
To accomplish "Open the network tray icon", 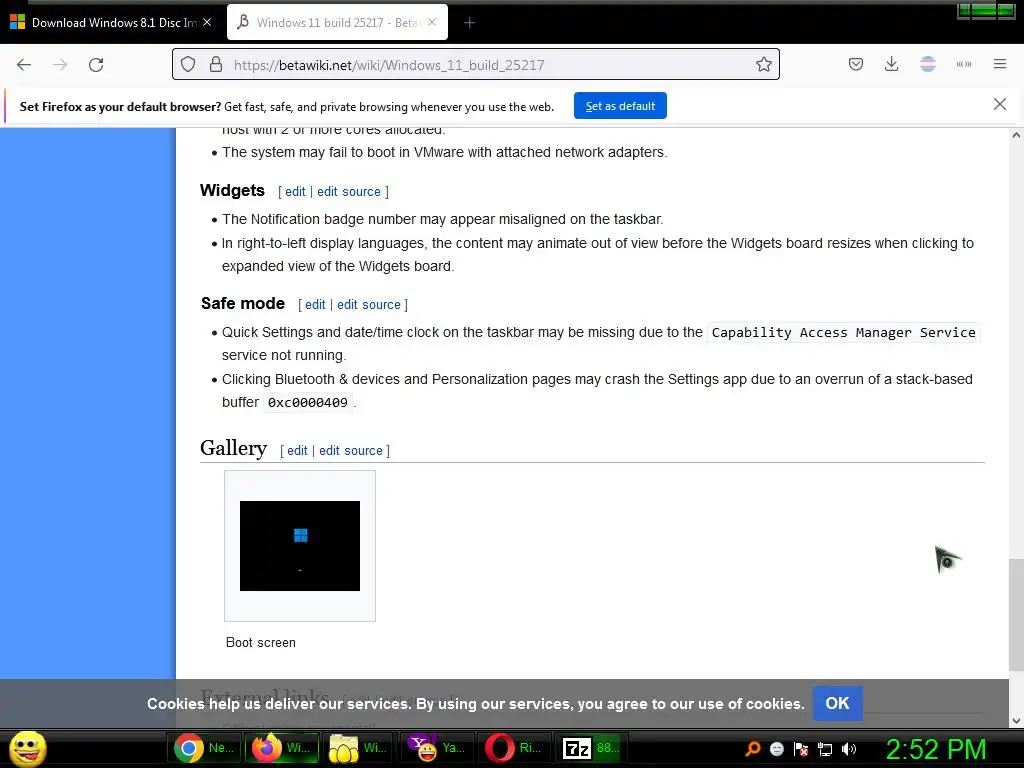I will [x=825, y=749].
